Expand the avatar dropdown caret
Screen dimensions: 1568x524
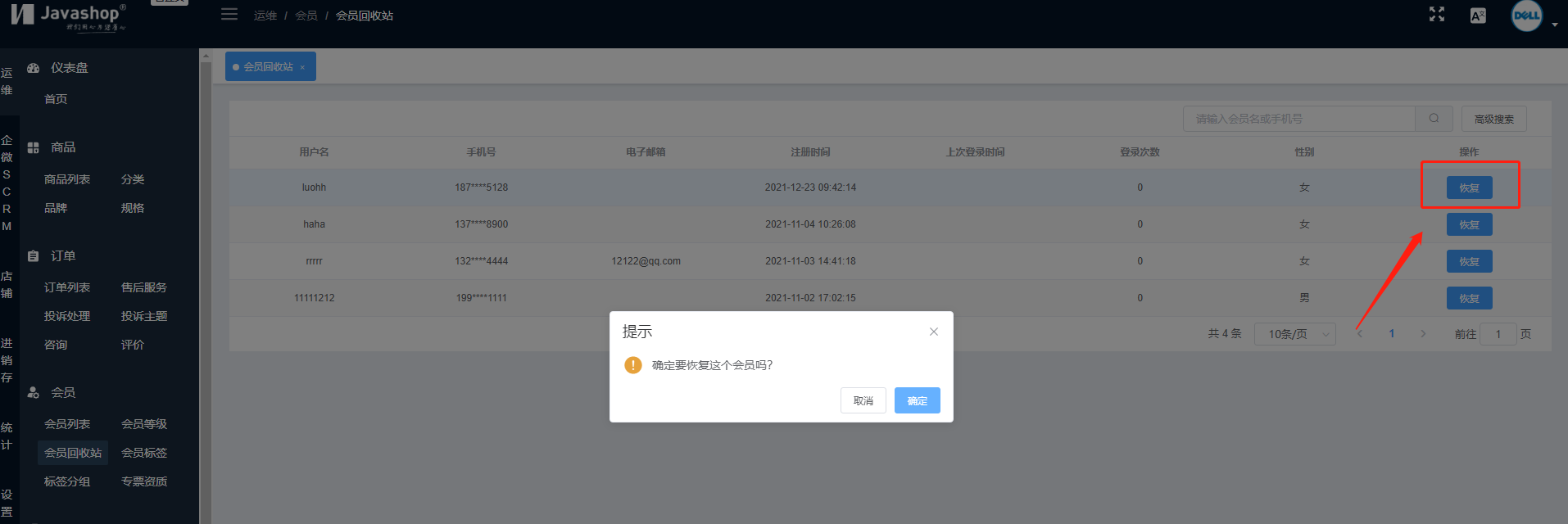coord(1555,25)
